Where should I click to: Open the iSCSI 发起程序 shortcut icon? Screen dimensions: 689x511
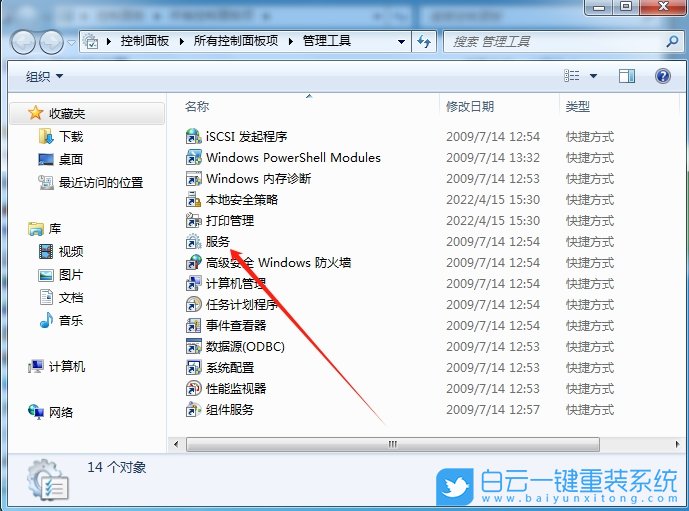click(194, 137)
